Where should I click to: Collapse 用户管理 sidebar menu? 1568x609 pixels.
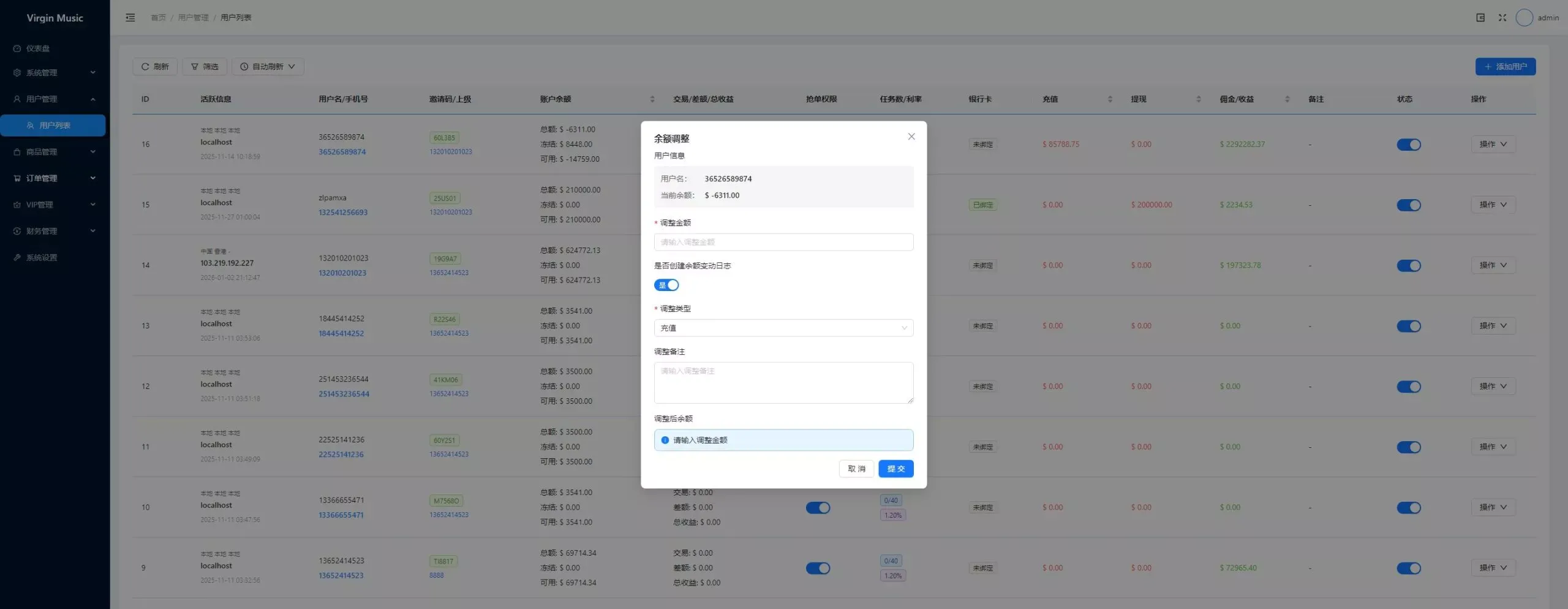(53, 99)
